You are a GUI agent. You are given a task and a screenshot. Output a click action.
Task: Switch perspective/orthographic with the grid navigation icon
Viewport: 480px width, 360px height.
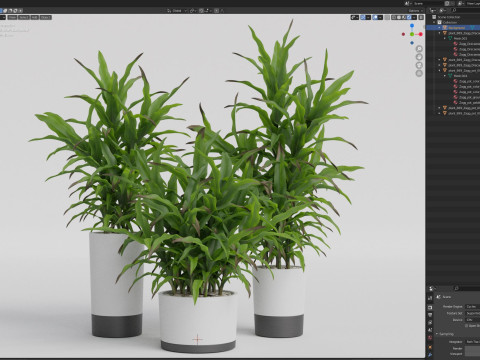click(419, 73)
